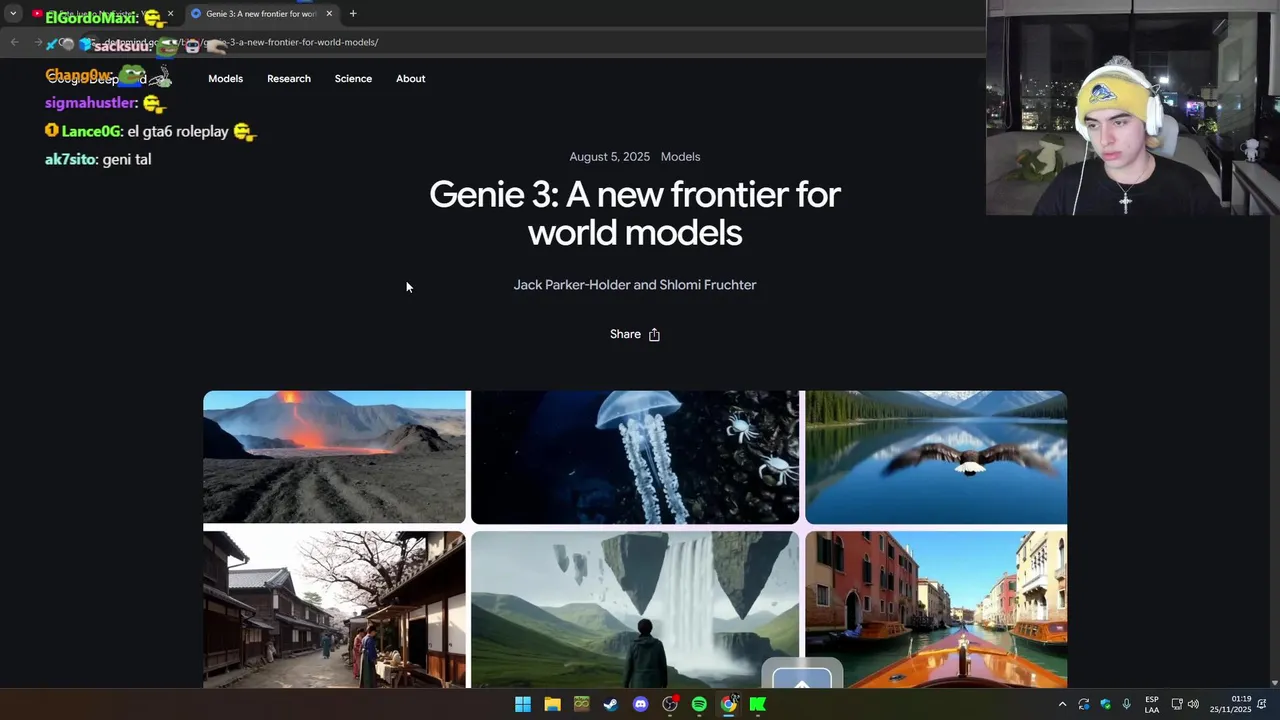Open the Science navigation menu
The image size is (1280, 720).
coord(353,79)
